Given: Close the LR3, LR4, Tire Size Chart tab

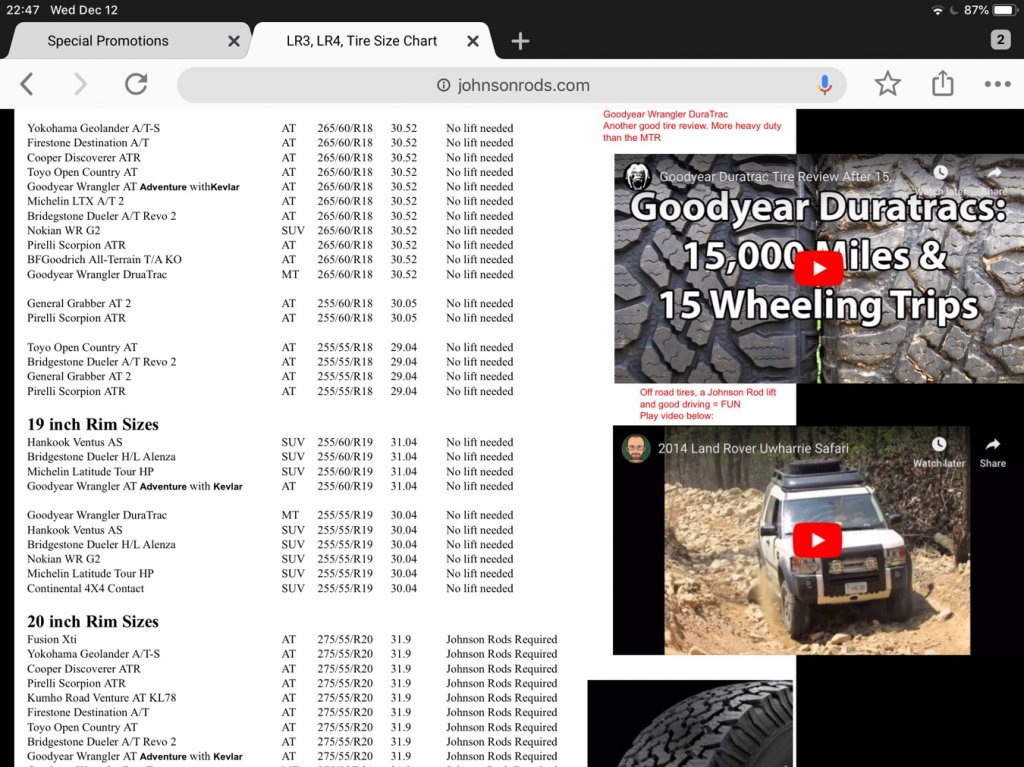Looking at the screenshot, I should coord(473,41).
